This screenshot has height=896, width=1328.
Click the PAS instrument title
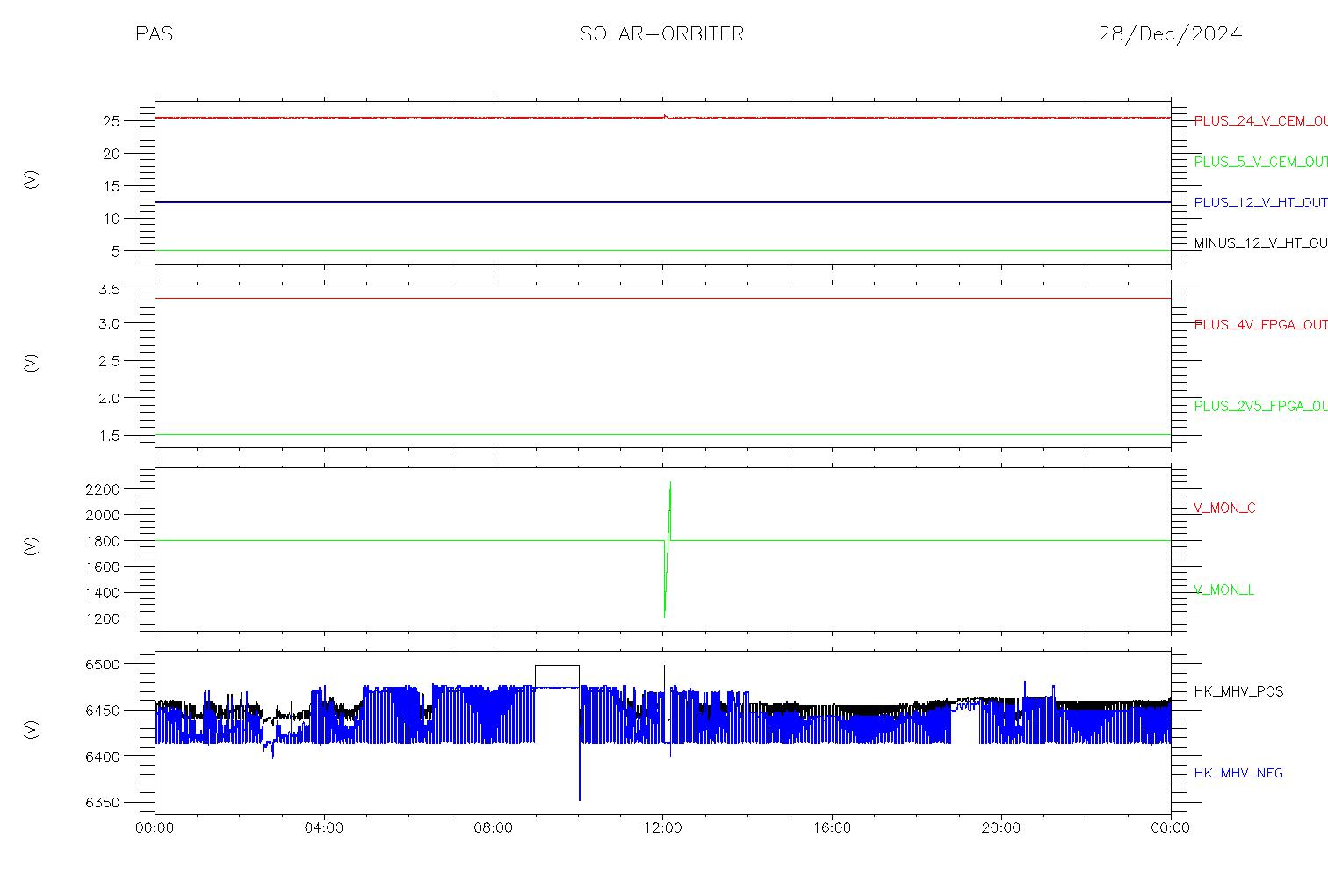click(x=155, y=34)
